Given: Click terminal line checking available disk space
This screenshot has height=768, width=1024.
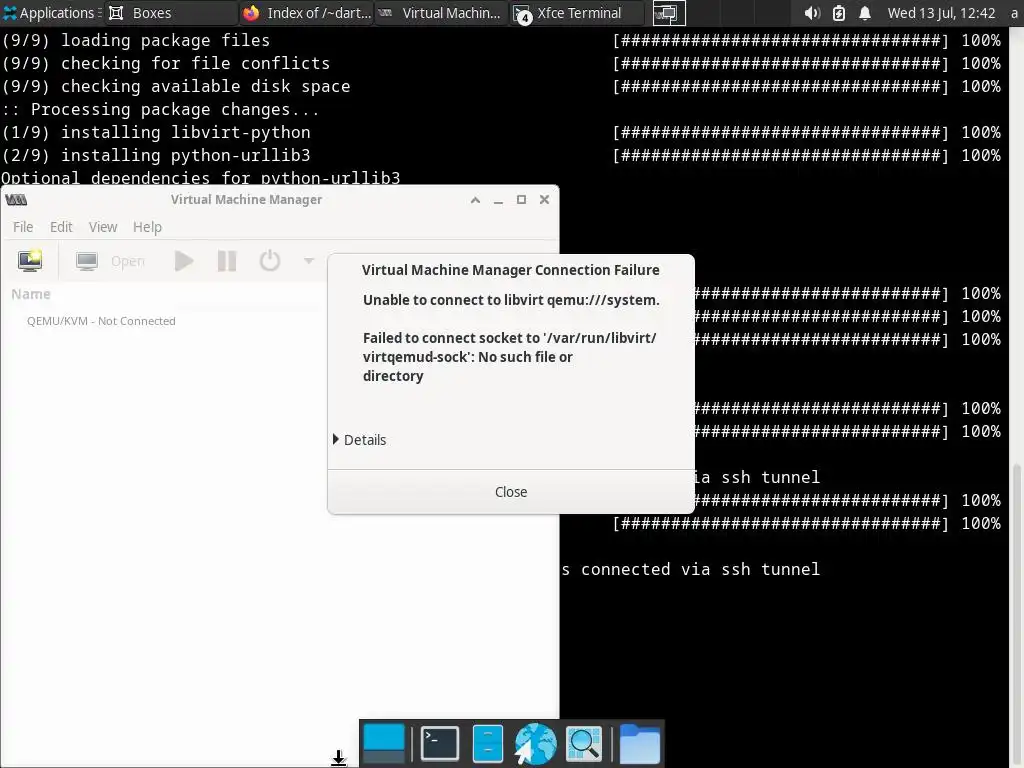Looking at the screenshot, I should pyautogui.click(x=176, y=86).
